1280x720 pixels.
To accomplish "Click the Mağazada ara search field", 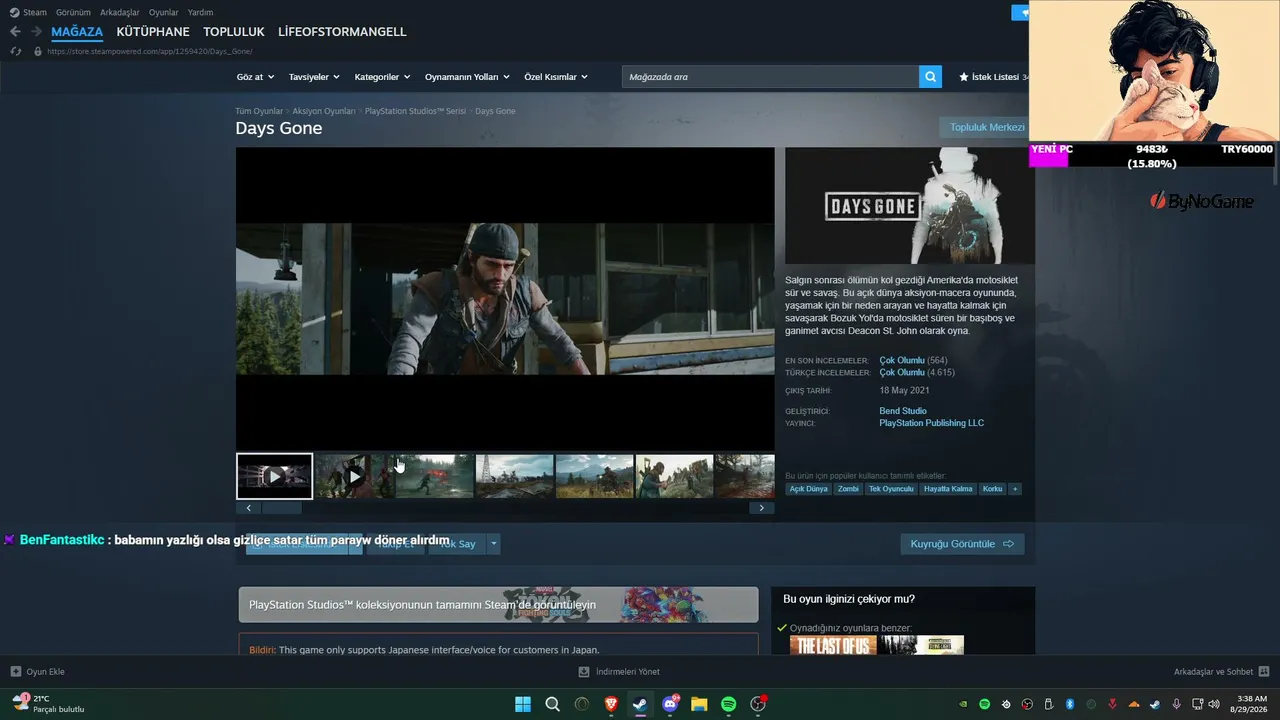I will (770, 77).
